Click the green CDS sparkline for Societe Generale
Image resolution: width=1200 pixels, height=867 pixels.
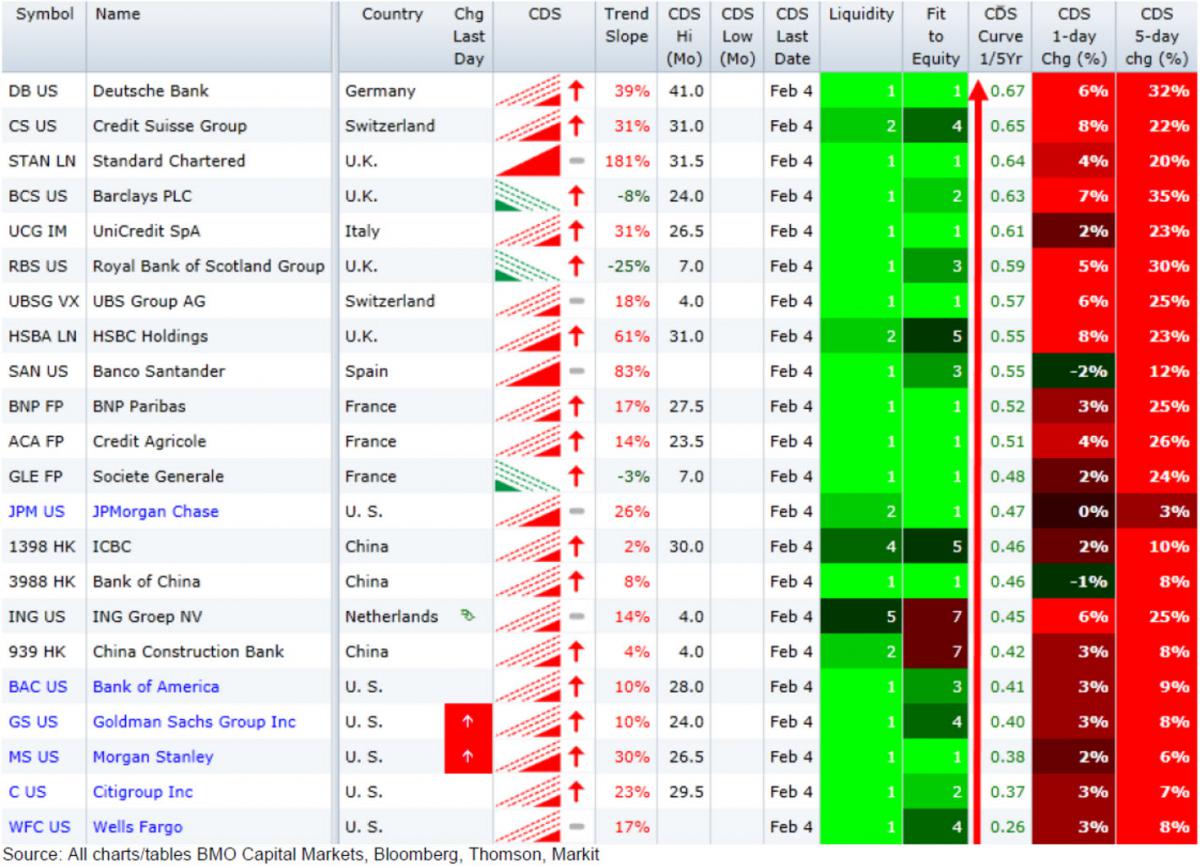click(526, 476)
